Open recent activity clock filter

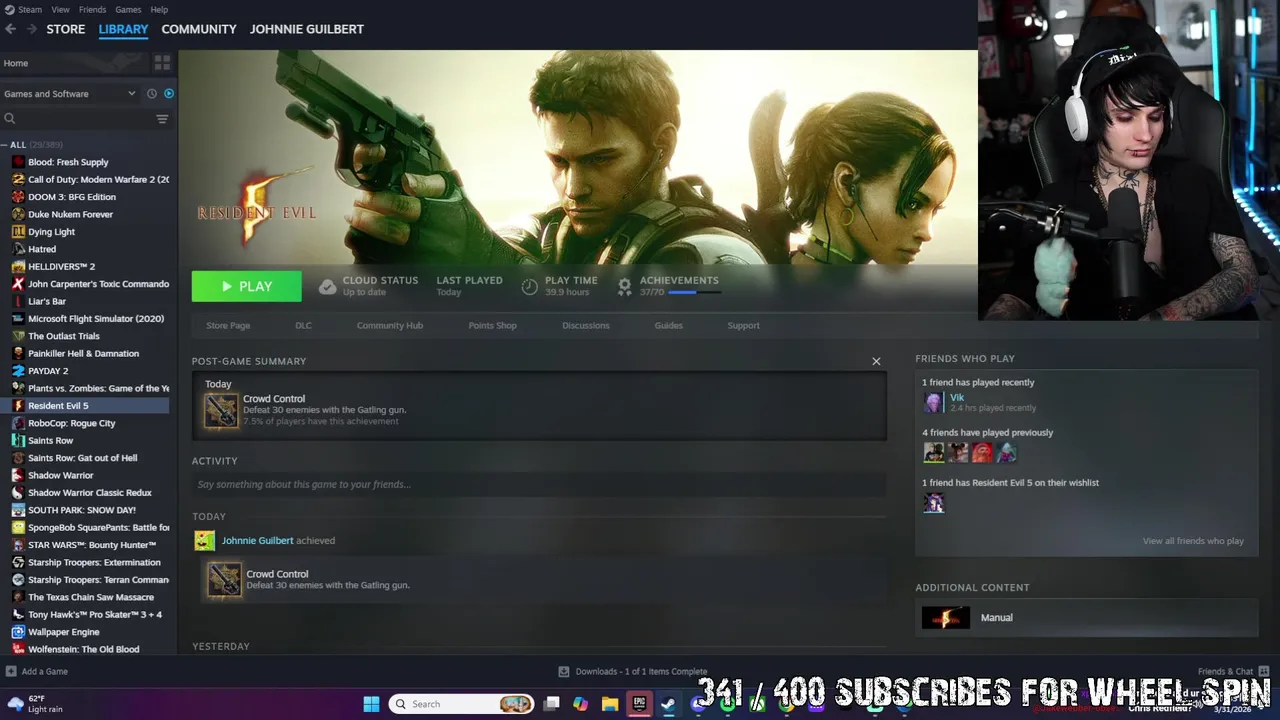tap(152, 94)
